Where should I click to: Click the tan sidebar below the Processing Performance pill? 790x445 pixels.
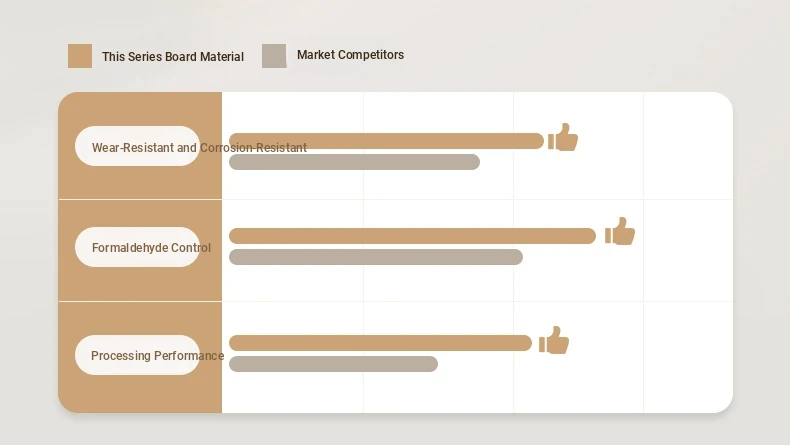(x=139, y=394)
